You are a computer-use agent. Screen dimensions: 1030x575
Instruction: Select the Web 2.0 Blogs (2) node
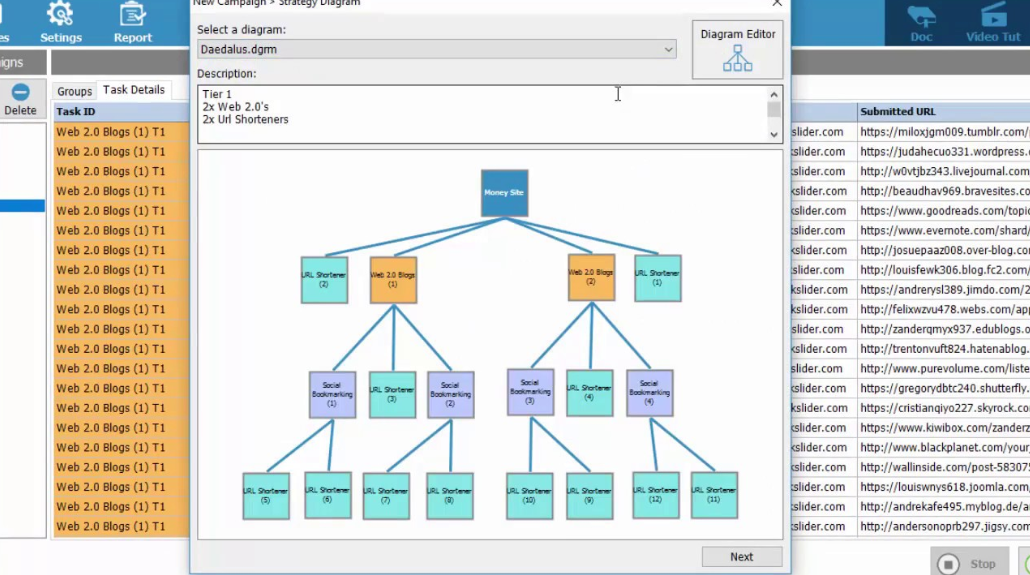click(x=591, y=277)
